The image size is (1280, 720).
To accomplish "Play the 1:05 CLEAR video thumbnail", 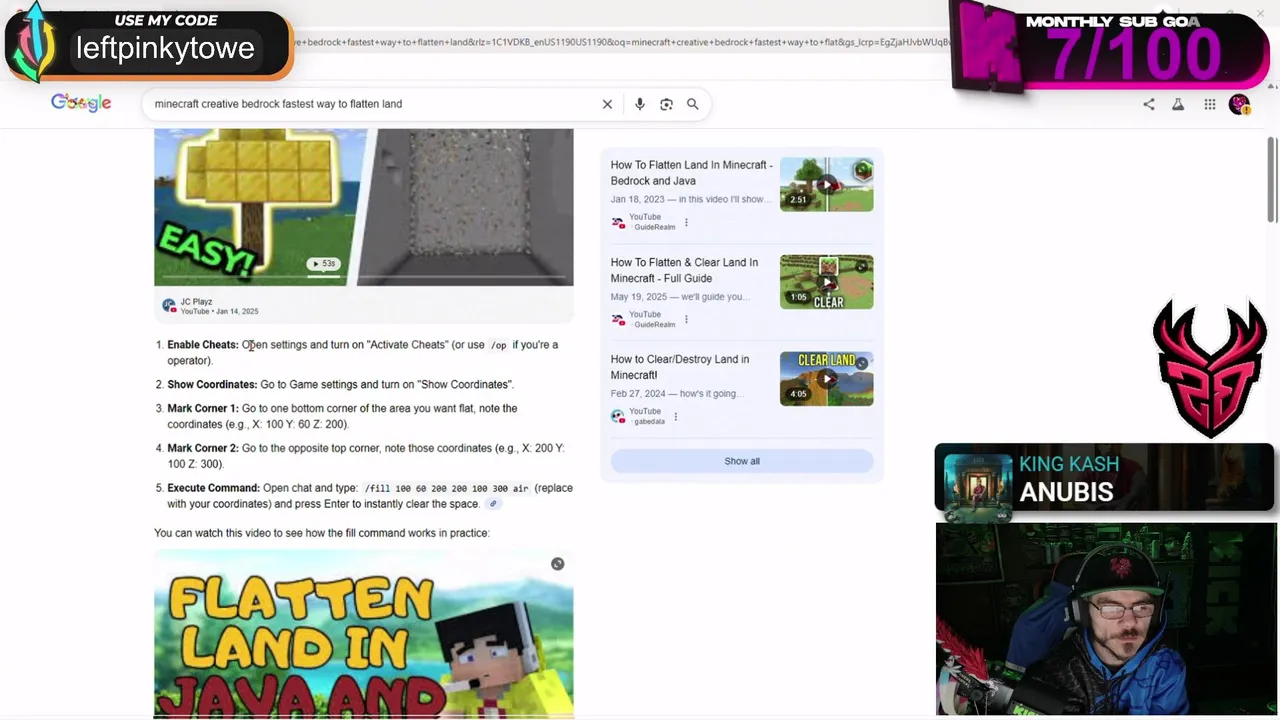I will (826, 282).
